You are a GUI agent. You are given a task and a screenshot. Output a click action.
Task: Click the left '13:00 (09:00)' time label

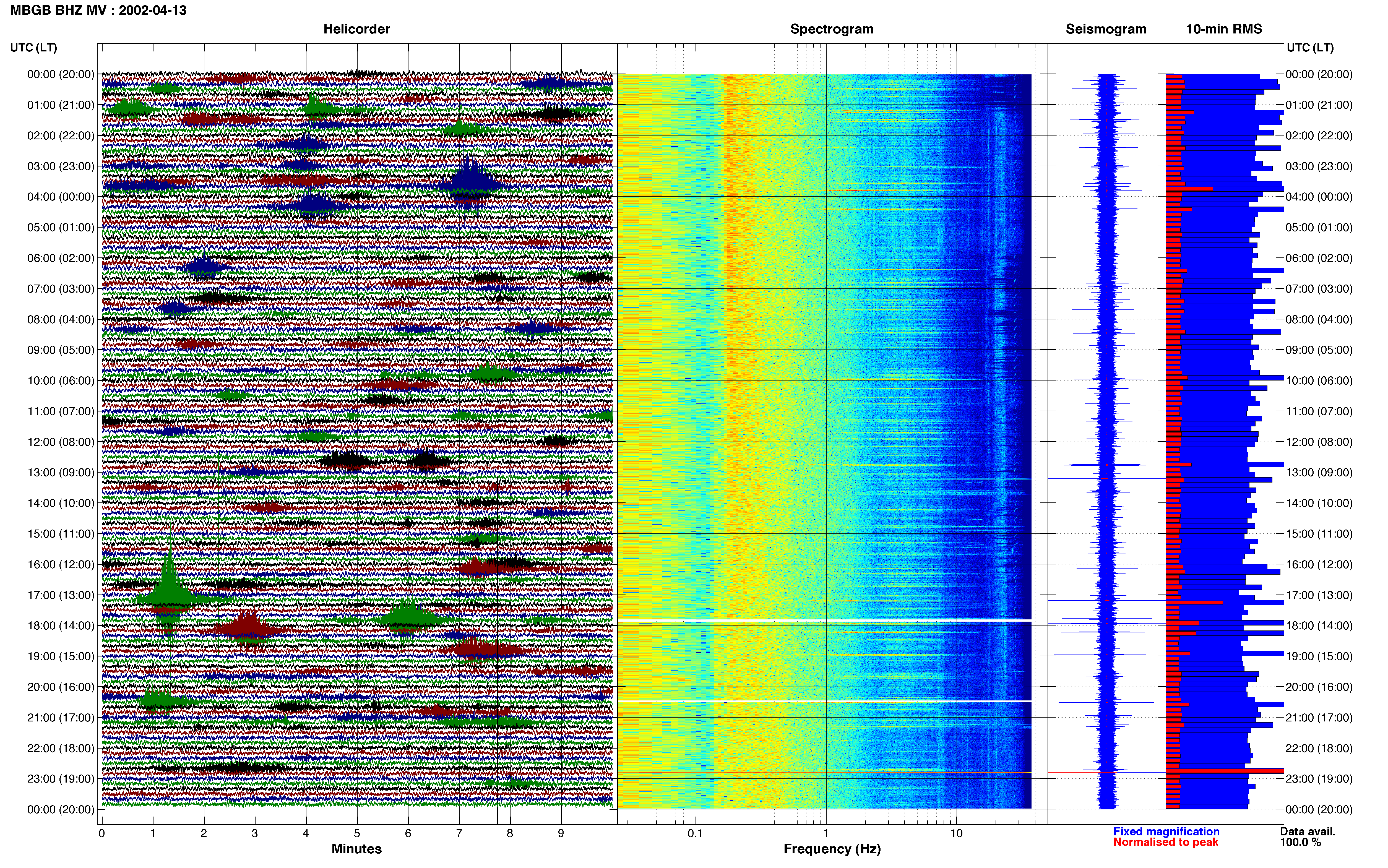pos(61,473)
